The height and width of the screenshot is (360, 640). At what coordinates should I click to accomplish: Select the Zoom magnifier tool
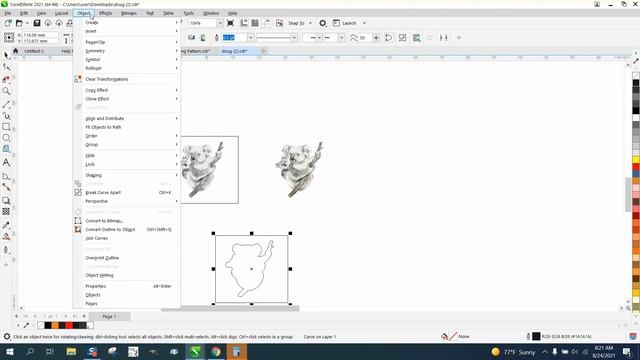click(x=6, y=91)
